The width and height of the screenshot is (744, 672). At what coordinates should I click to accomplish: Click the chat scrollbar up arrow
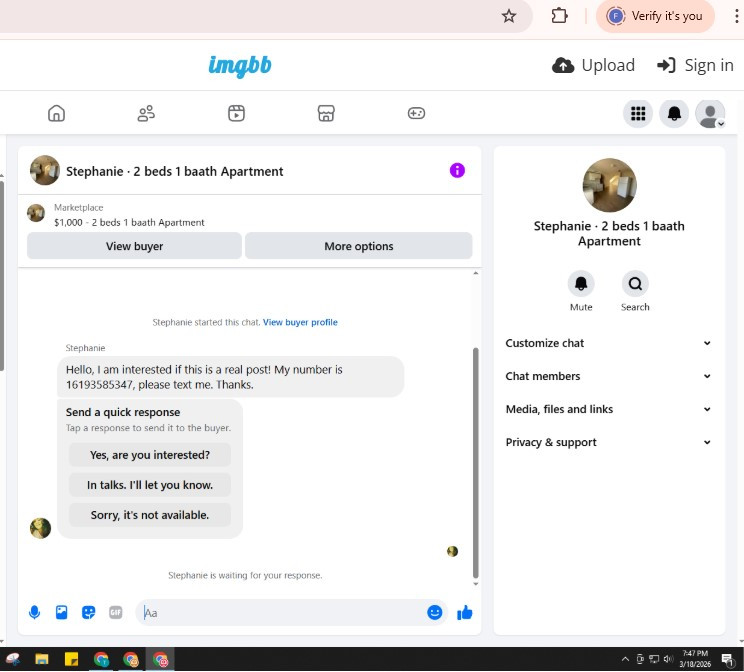point(475,273)
